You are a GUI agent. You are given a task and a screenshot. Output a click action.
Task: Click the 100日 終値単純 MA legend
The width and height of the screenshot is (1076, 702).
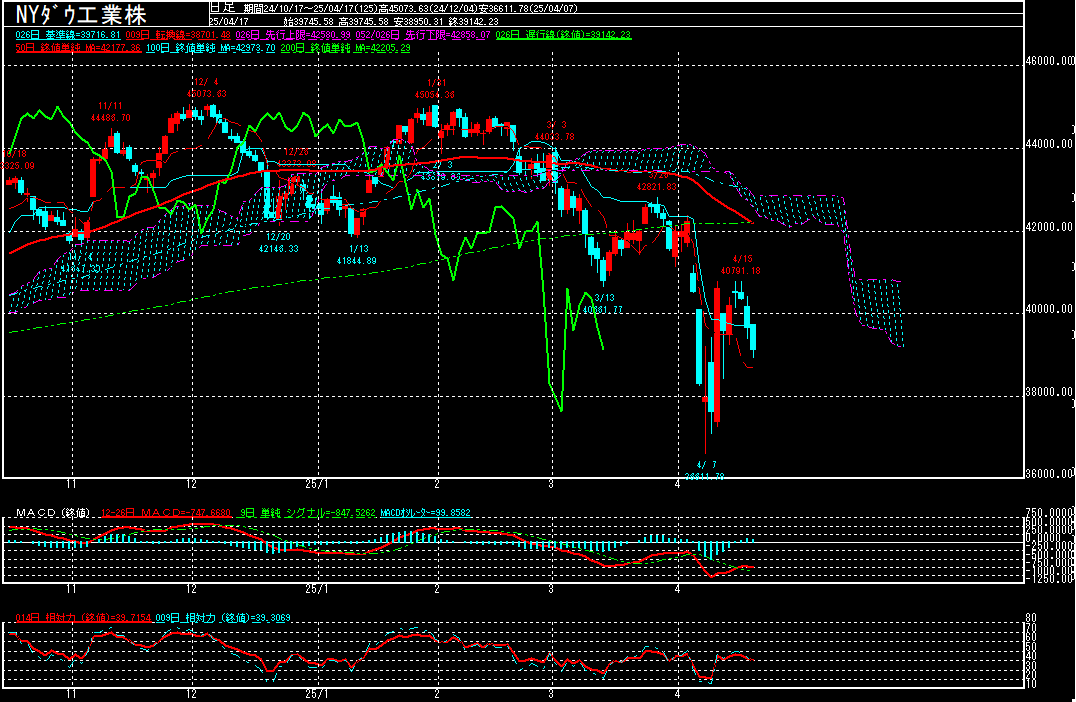coord(210,48)
